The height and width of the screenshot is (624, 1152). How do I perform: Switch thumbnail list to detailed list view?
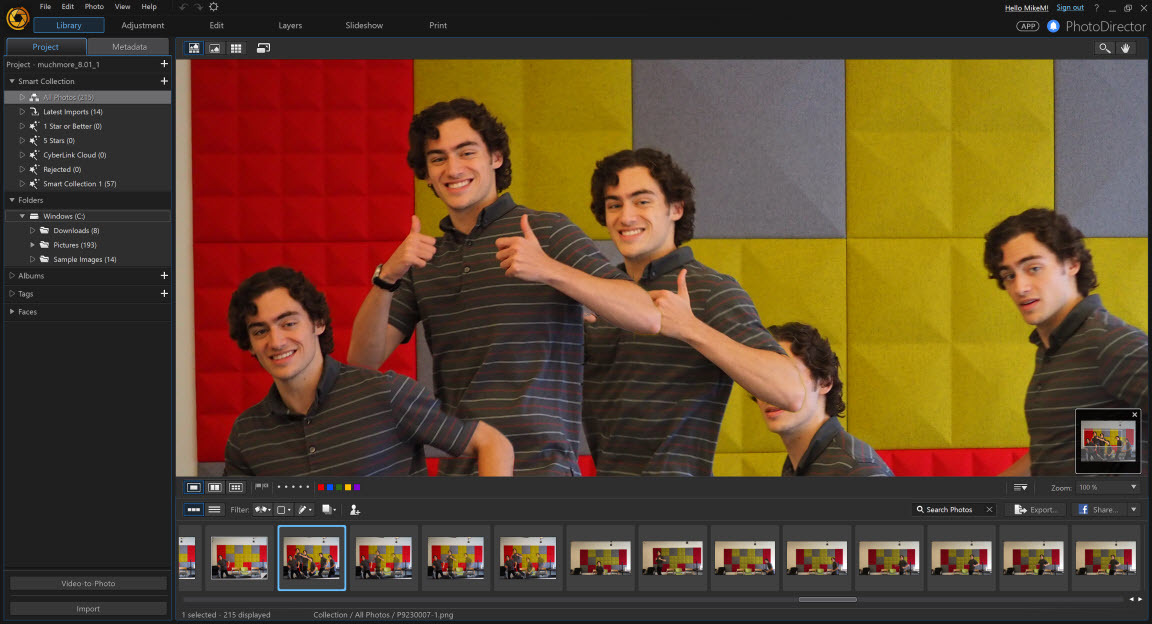click(x=214, y=510)
